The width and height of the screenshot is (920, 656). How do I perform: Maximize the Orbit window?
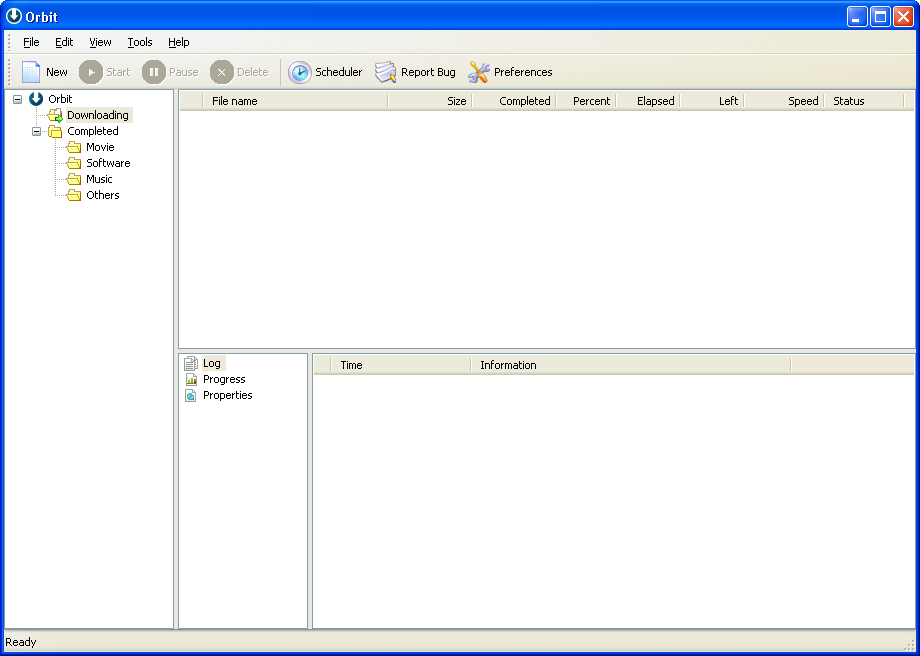[881, 16]
